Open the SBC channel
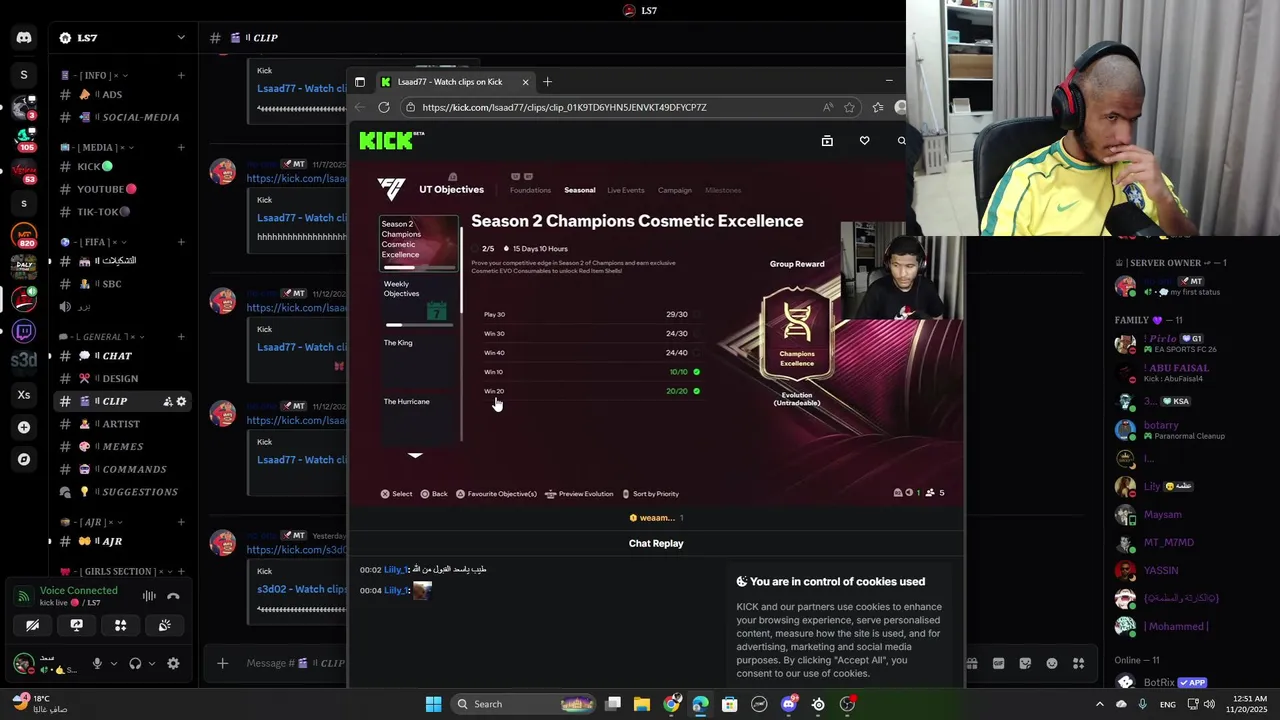This screenshot has height=720, width=1280. pyautogui.click(x=122, y=284)
